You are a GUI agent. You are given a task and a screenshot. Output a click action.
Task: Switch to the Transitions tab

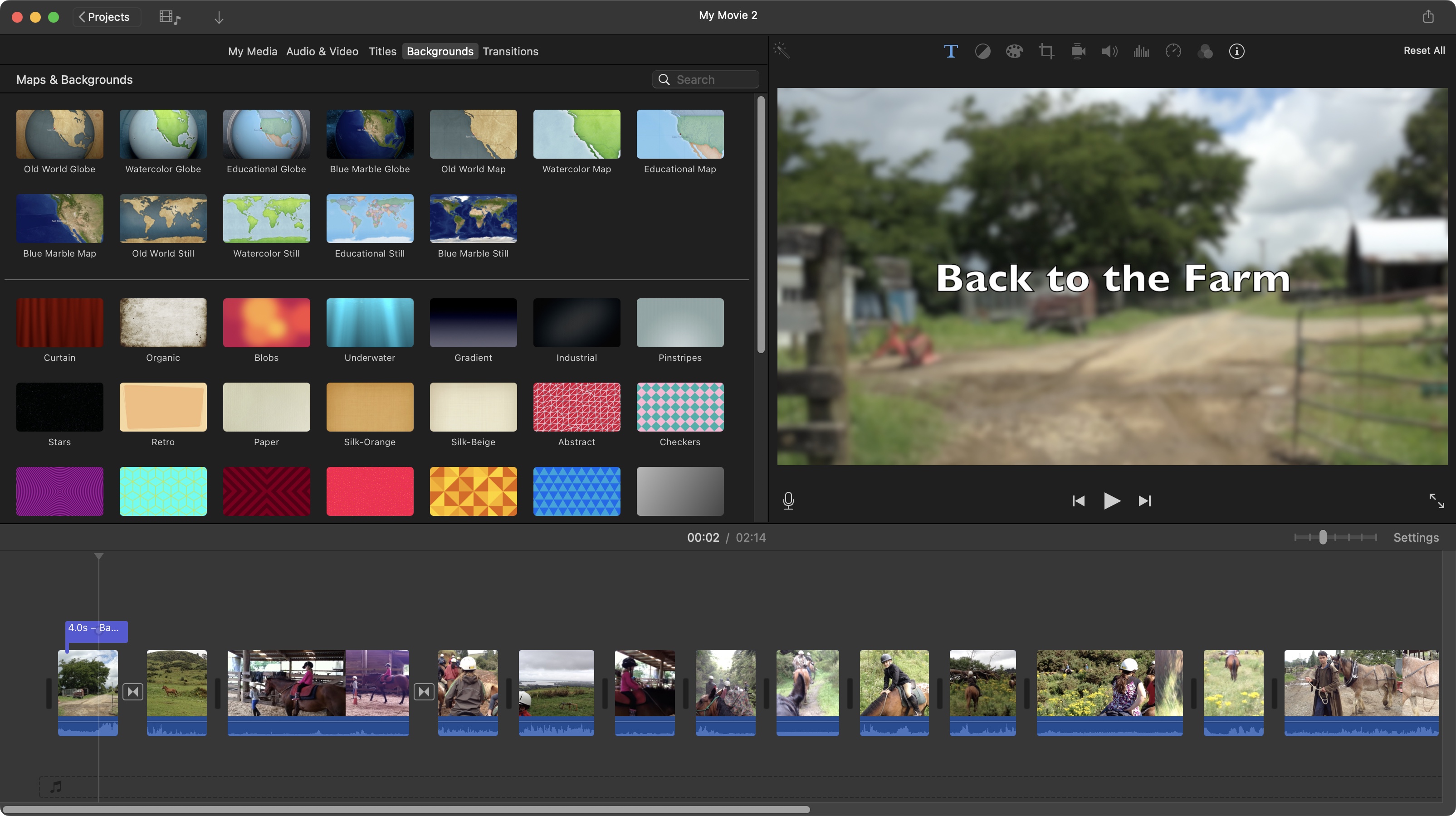(x=510, y=51)
